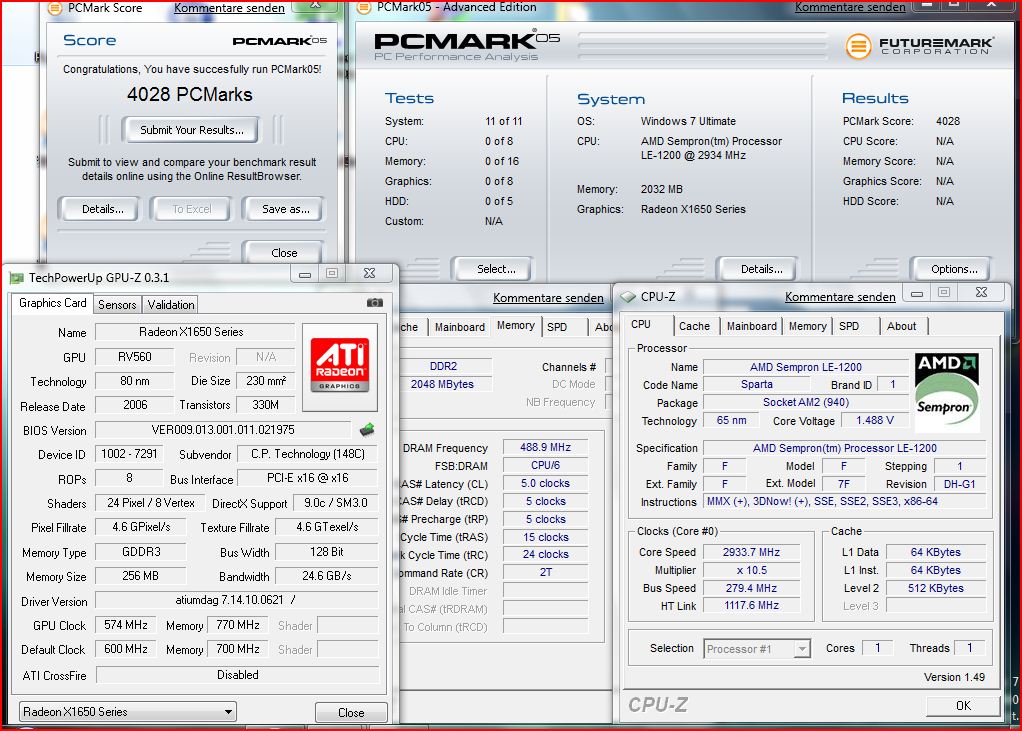This screenshot has height=731, width=1022.
Task: Click Kommentare senden link in background CPU-Z window
Action: pyautogui.click(x=548, y=298)
